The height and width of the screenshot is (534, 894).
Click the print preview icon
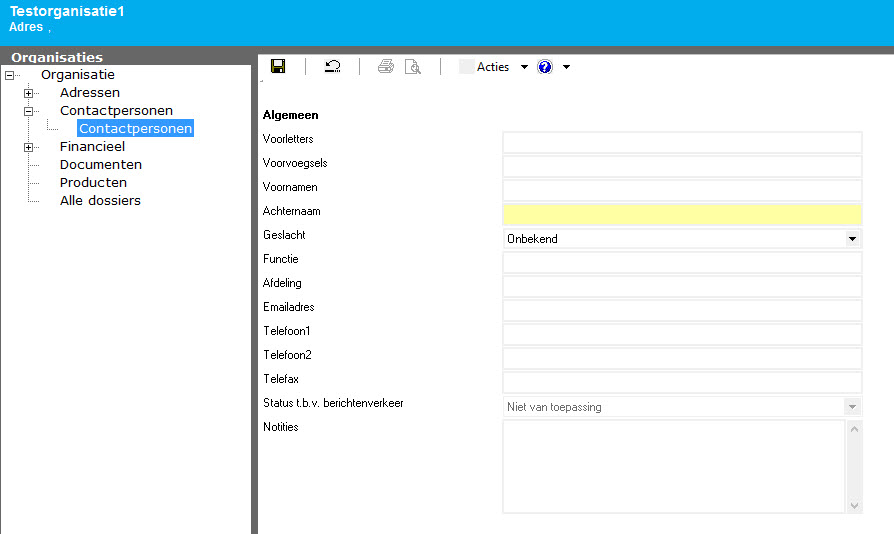pos(413,67)
